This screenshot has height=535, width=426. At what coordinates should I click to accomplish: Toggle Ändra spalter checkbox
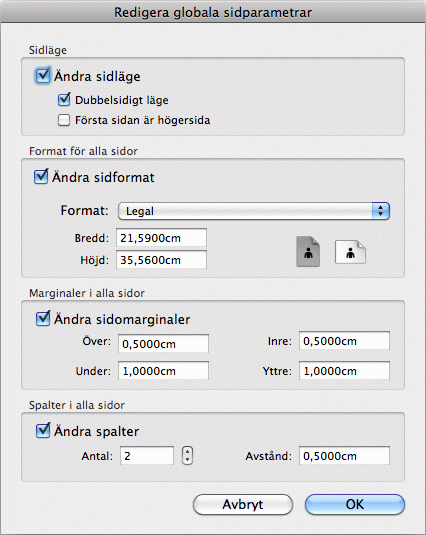[x=43, y=430]
